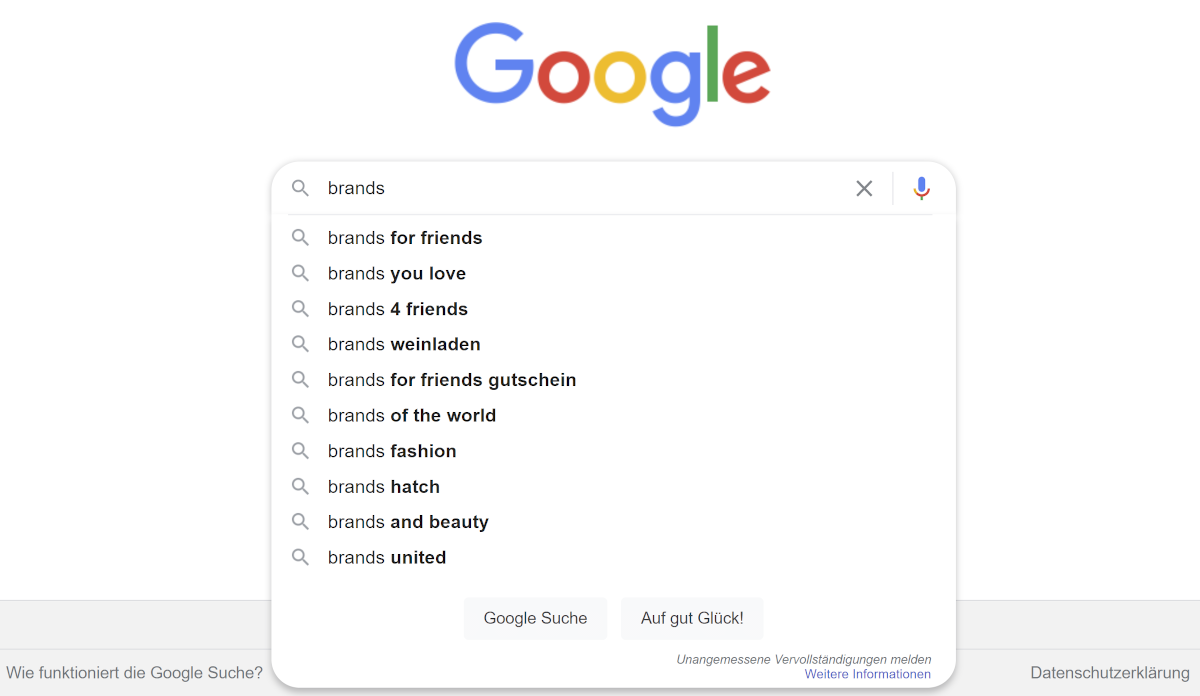Image resolution: width=1200 pixels, height=696 pixels.
Task: Click 'Weitere Informationen' below the suggestions
Action: (867, 674)
